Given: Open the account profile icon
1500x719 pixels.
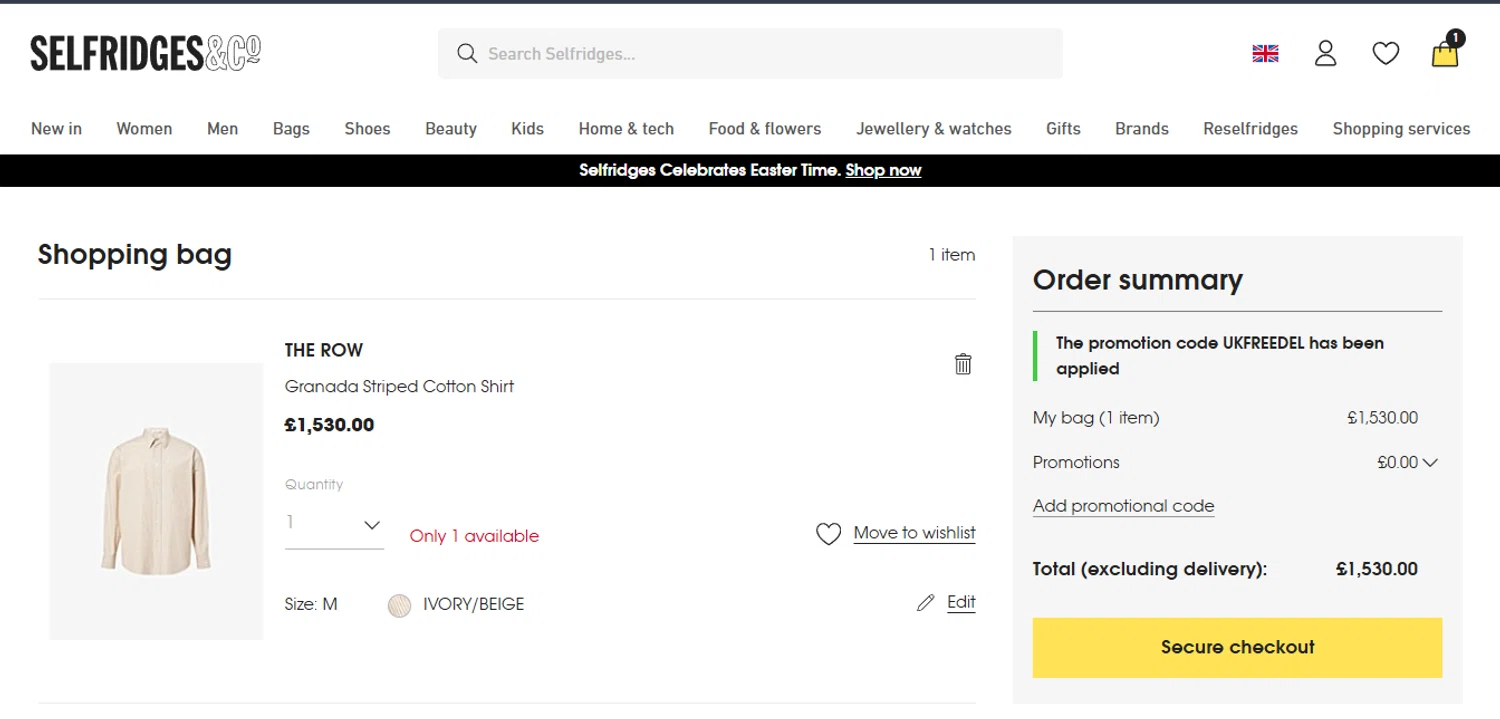Looking at the screenshot, I should click(x=1325, y=54).
